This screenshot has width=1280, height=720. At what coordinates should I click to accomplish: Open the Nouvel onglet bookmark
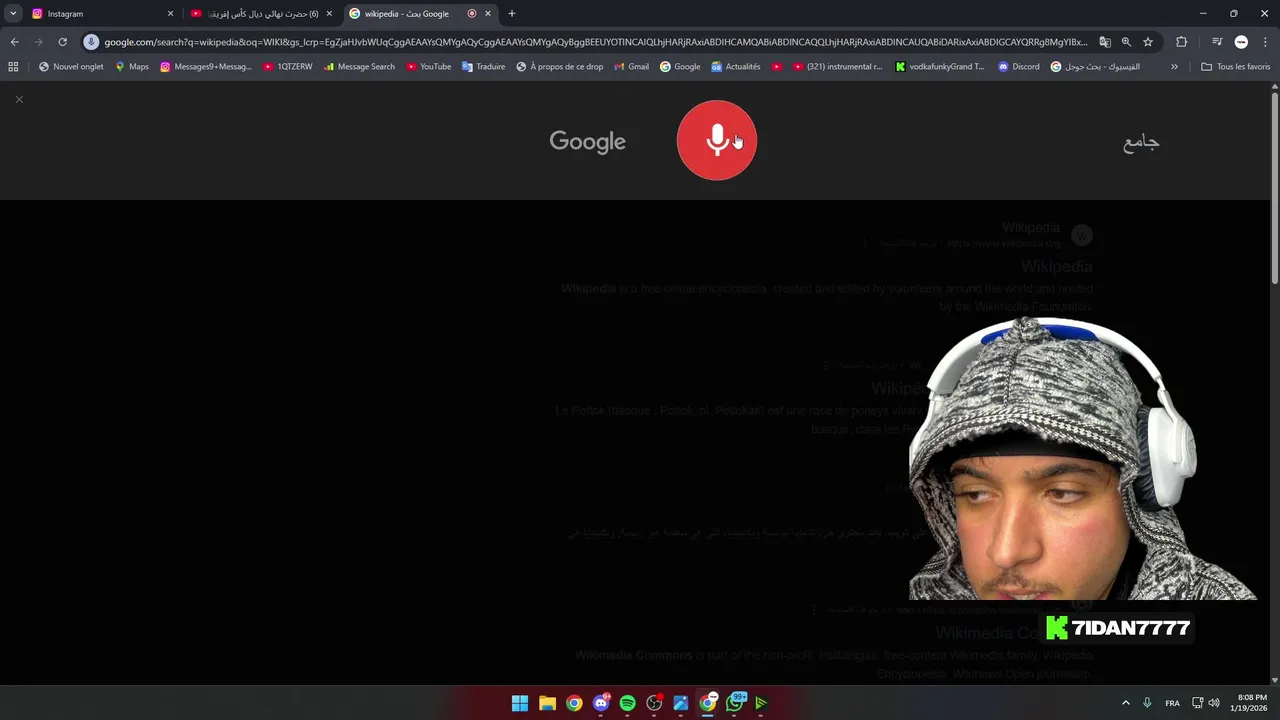pos(71,67)
